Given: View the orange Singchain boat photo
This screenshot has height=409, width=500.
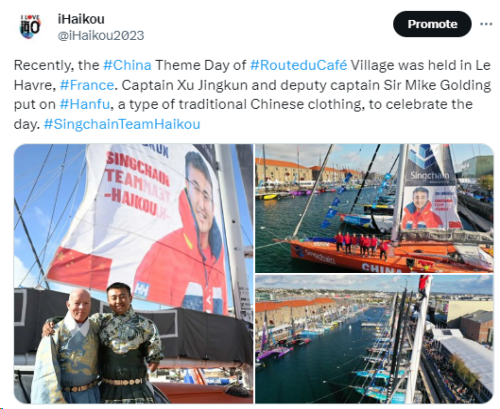Looking at the screenshot, I should click(374, 208).
